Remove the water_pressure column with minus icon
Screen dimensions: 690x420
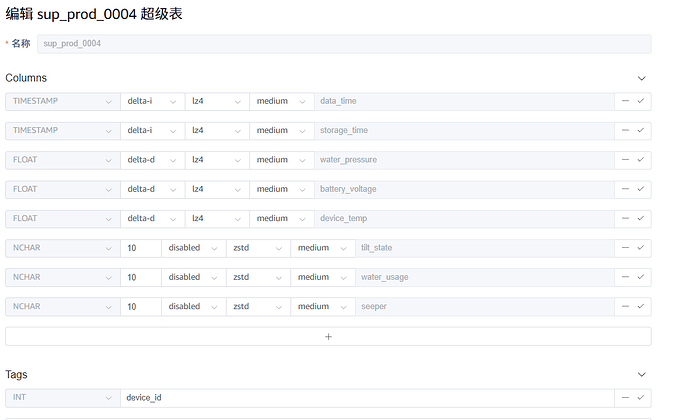pyautogui.click(x=625, y=159)
